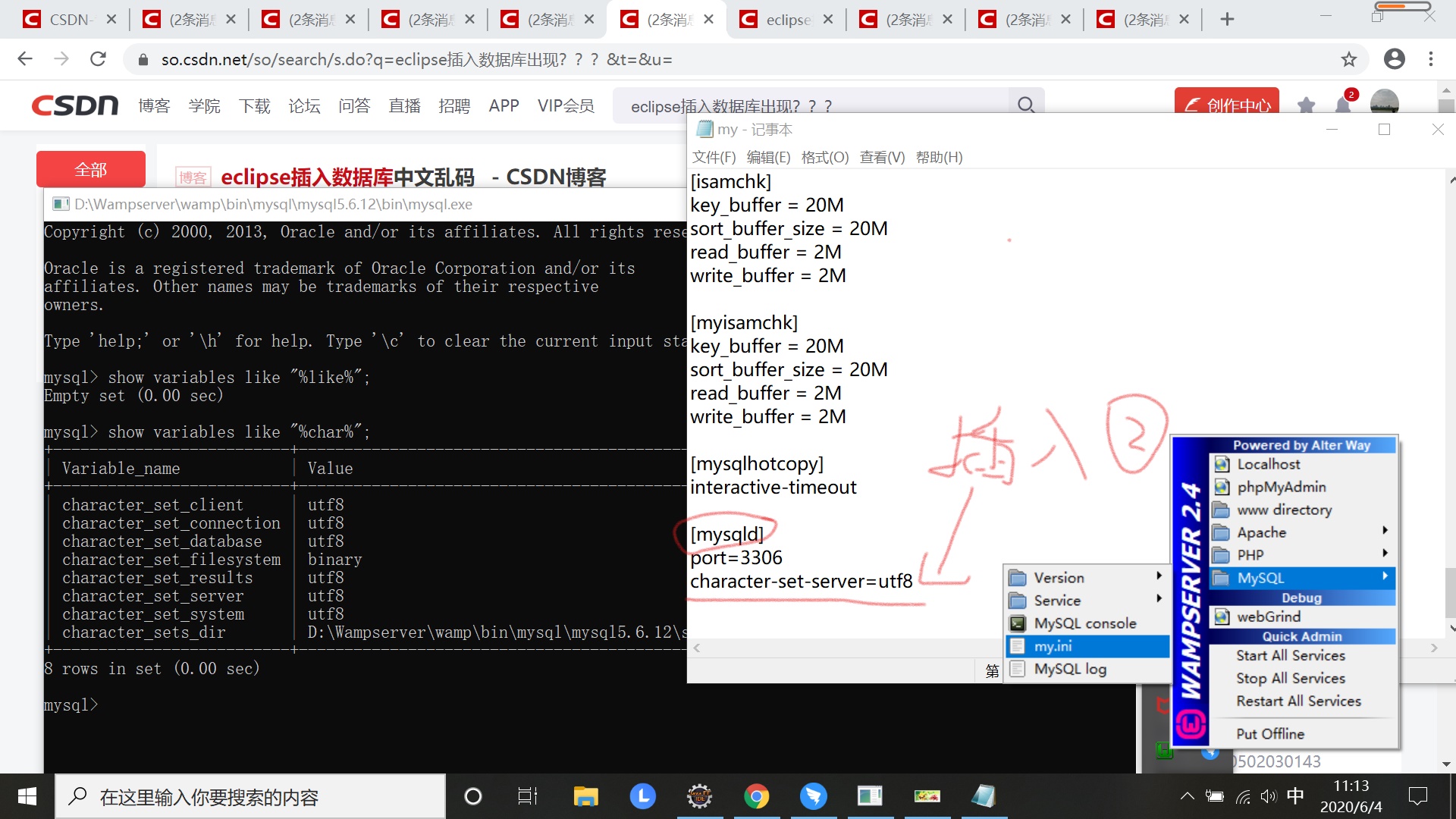Open Task View on taskbar
The image size is (1456, 819).
527,796
